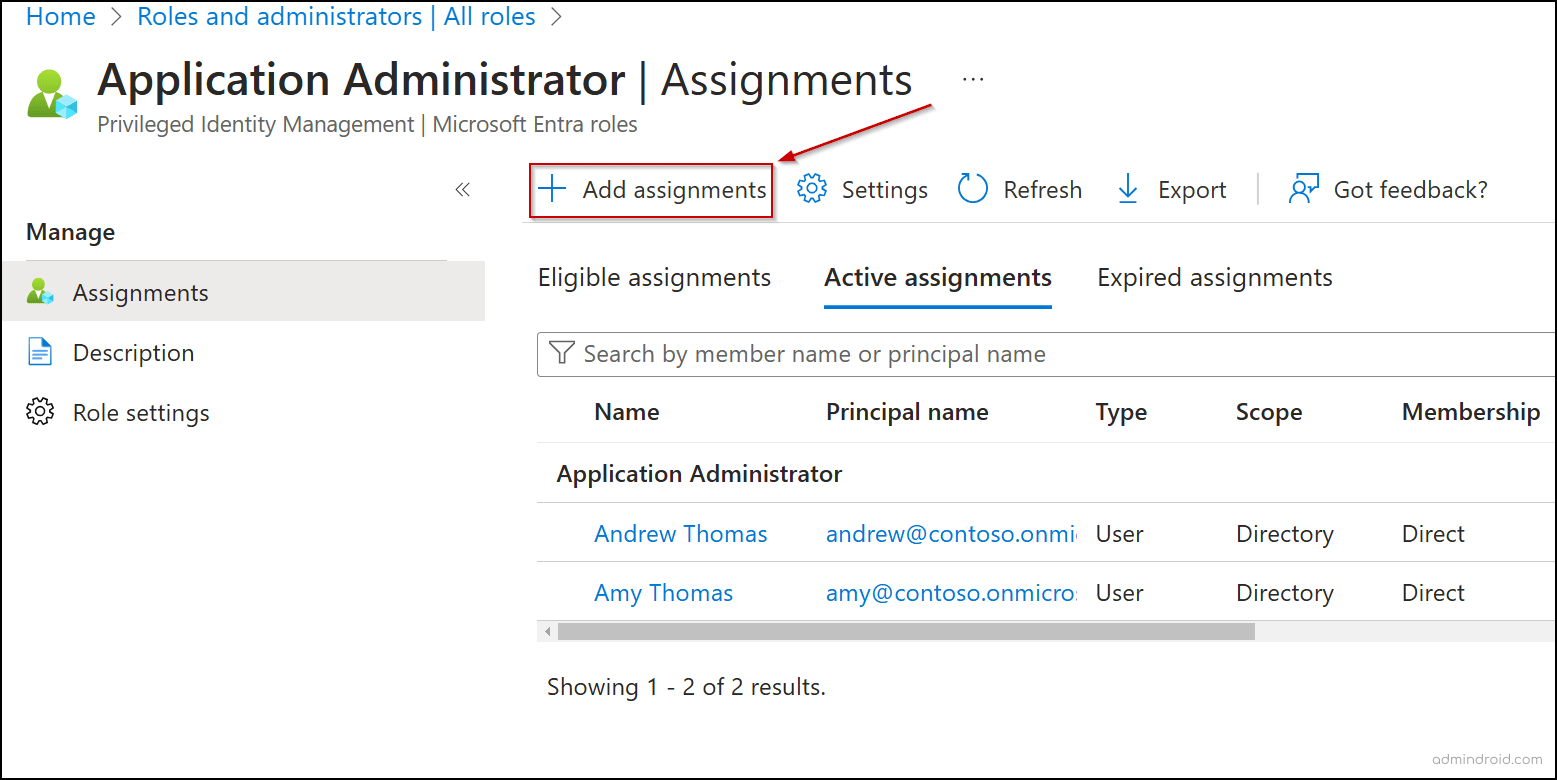Click the Description document icon in sidebar

[40, 353]
